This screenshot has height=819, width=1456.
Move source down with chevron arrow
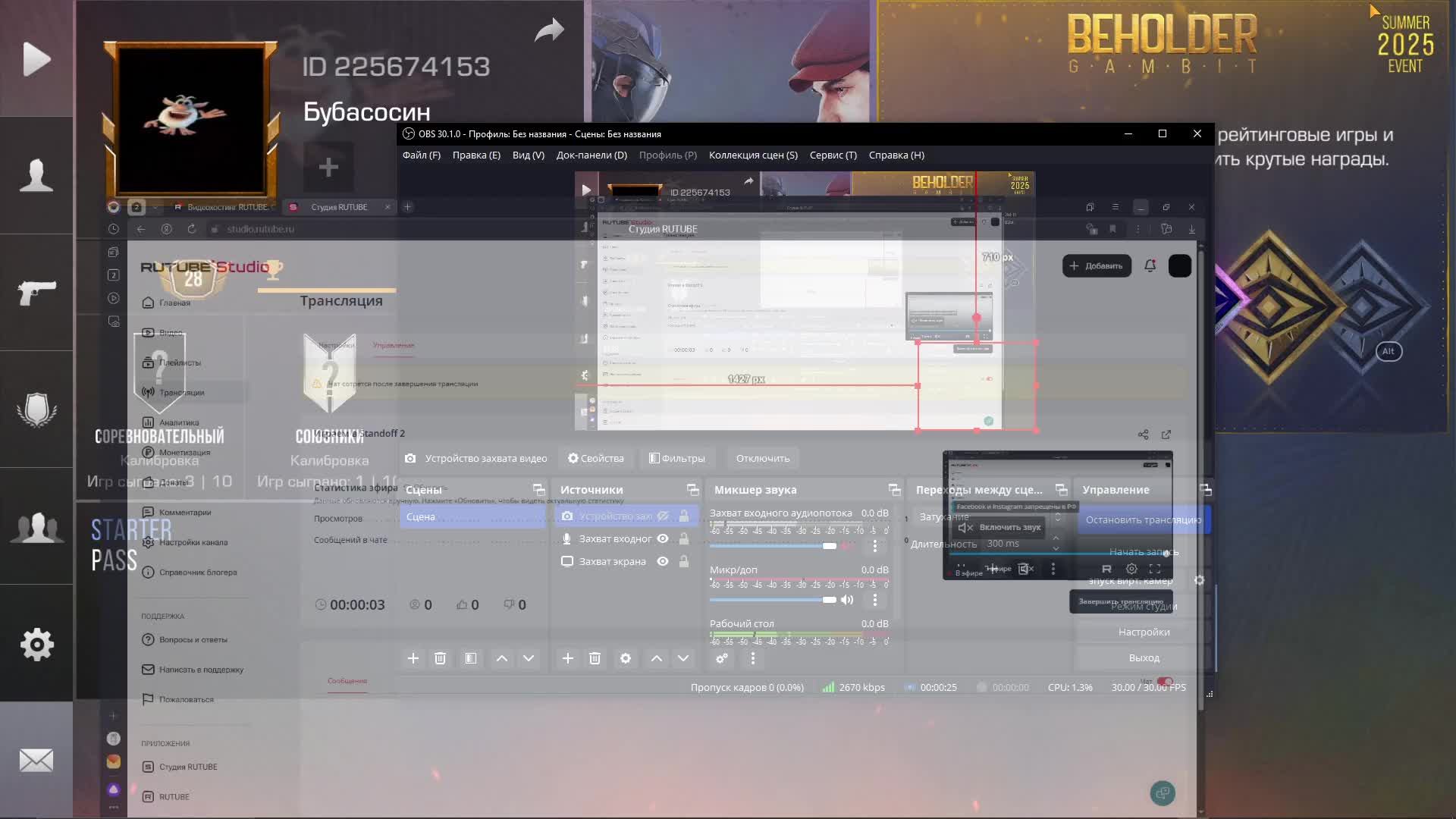point(683,658)
